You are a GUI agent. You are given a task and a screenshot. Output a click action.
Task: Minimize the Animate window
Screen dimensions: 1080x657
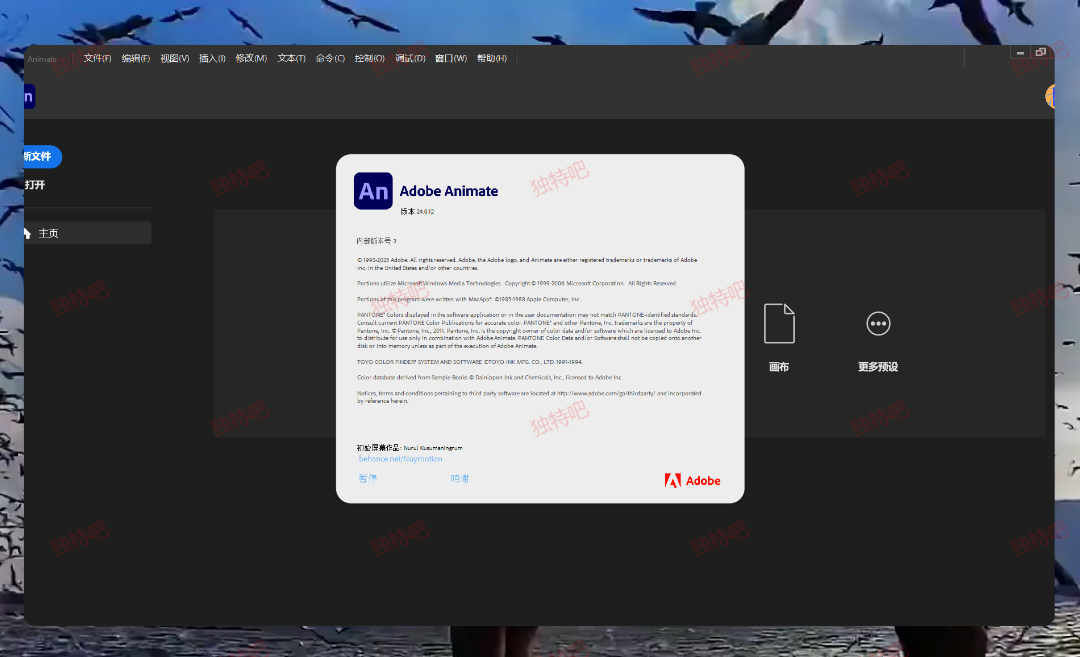tap(1020, 53)
